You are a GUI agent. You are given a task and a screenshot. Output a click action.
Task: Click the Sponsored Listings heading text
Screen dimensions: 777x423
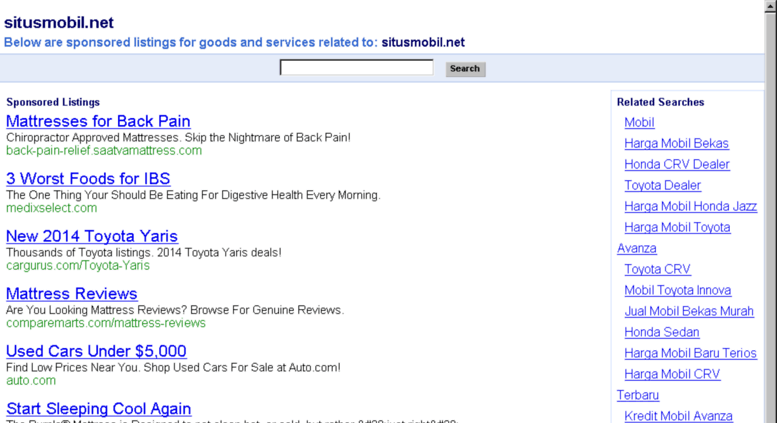tap(53, 102)
